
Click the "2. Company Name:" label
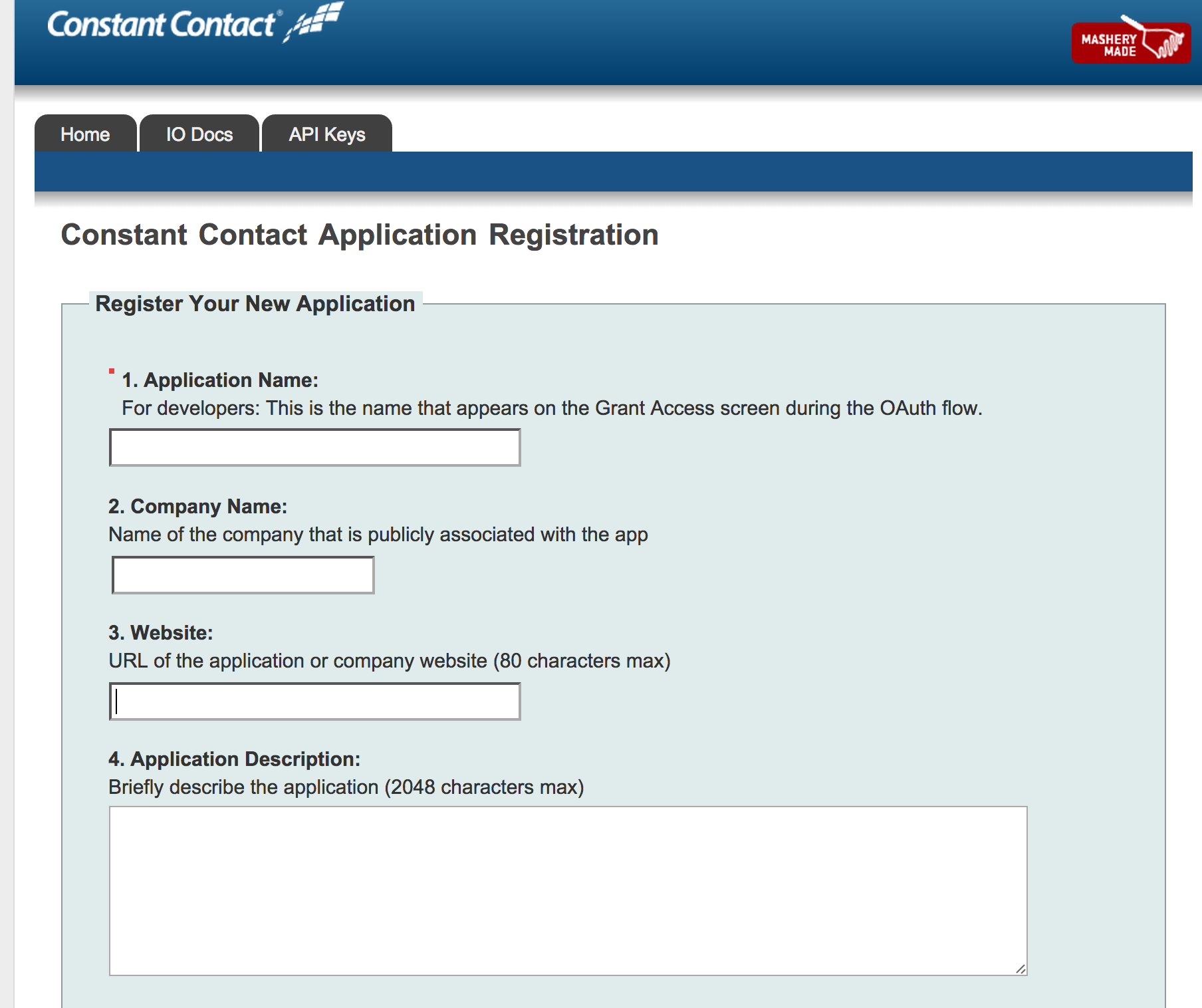198,506
